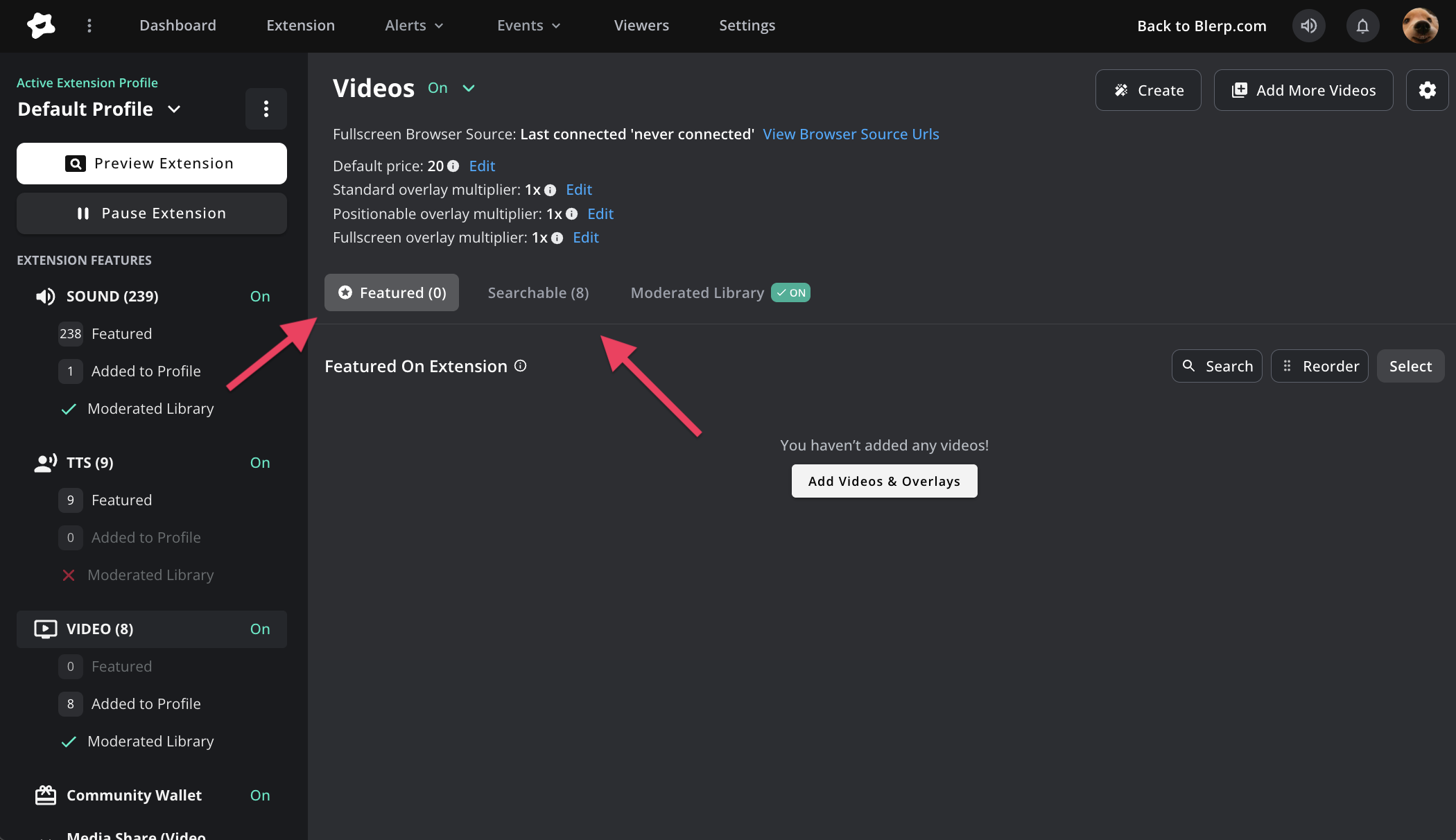Screen dimensions: 1456x840
Task: Open the Alerts dropdown menu
Action: (414, 26)
